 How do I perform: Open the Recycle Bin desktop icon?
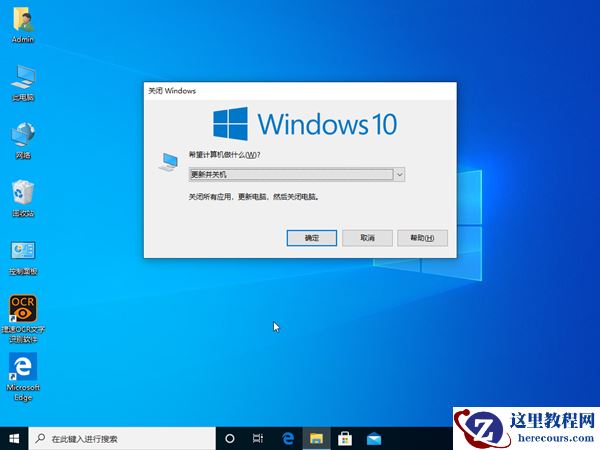point(23,198)
